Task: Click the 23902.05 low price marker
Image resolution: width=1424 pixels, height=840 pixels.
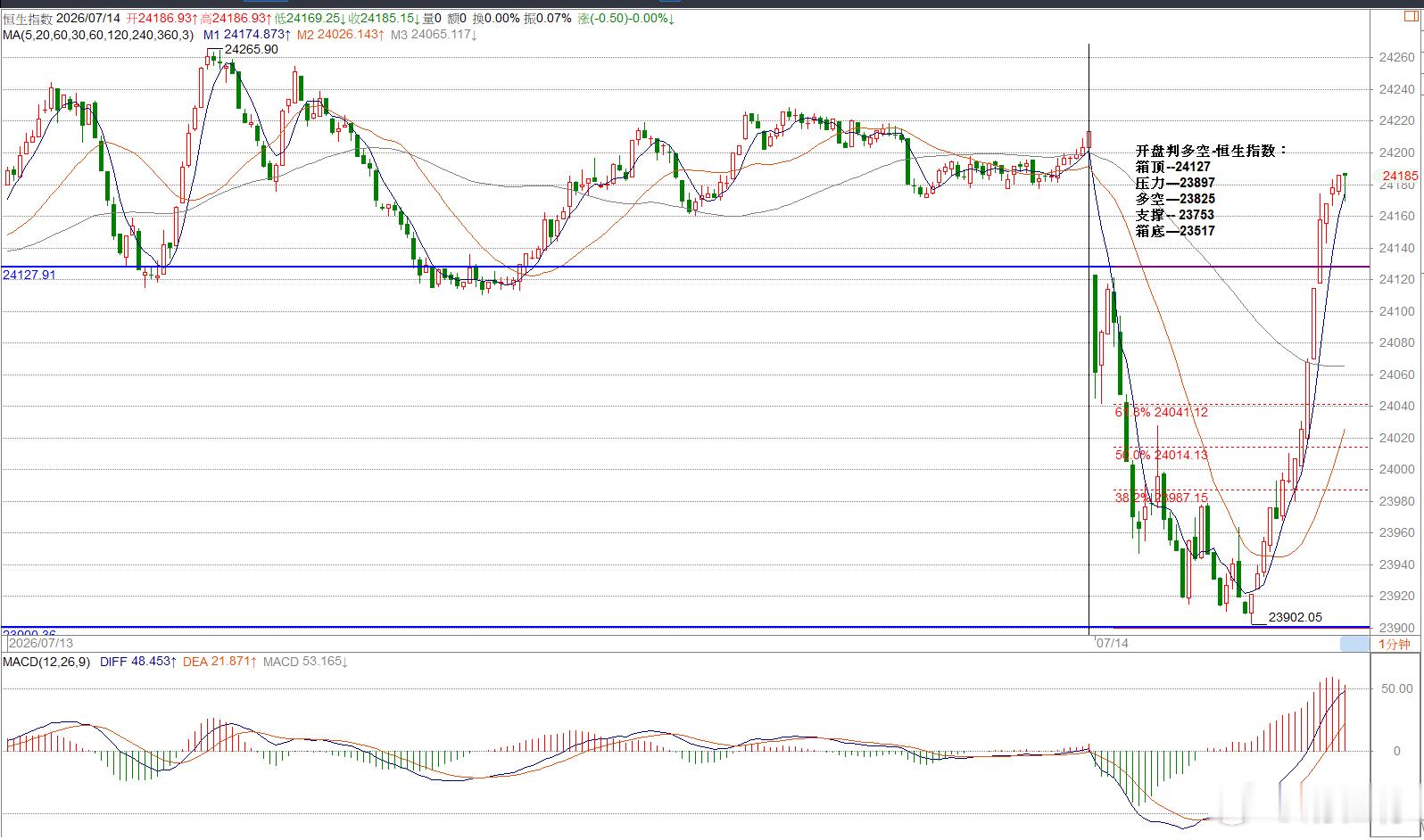Action: click(x=1295, y=617)
